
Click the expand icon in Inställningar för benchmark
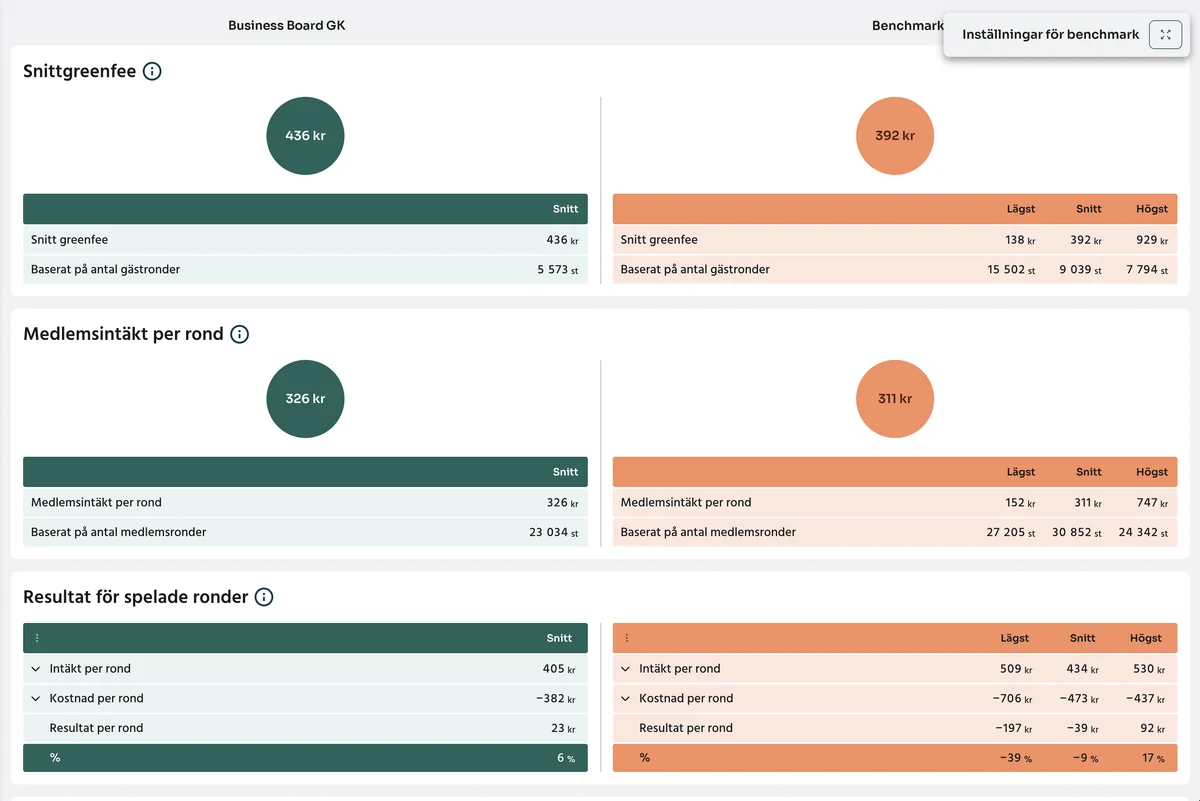(x=1165, y=34)
